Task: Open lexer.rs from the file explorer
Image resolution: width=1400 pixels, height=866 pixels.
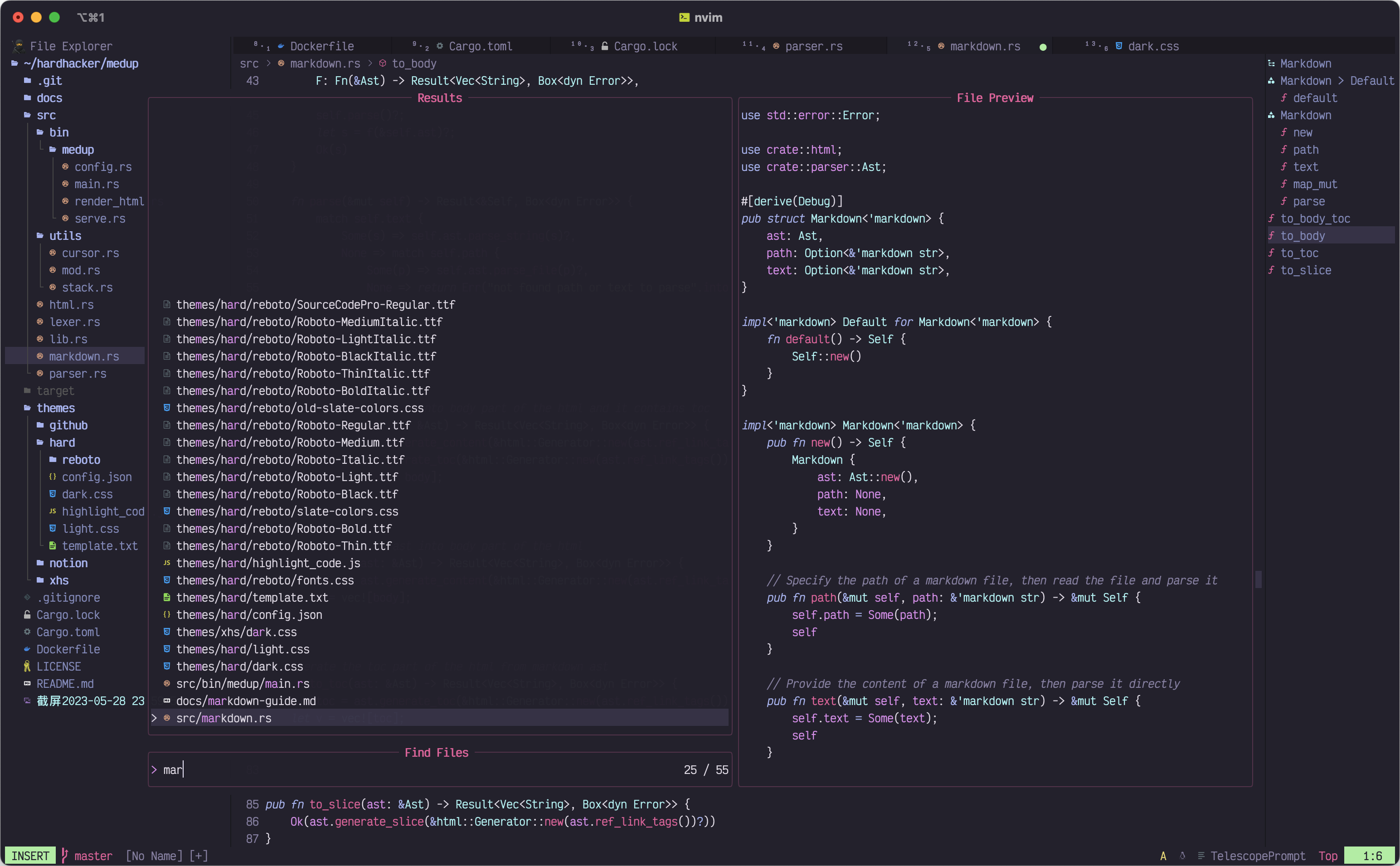Action: coord(74,322)
